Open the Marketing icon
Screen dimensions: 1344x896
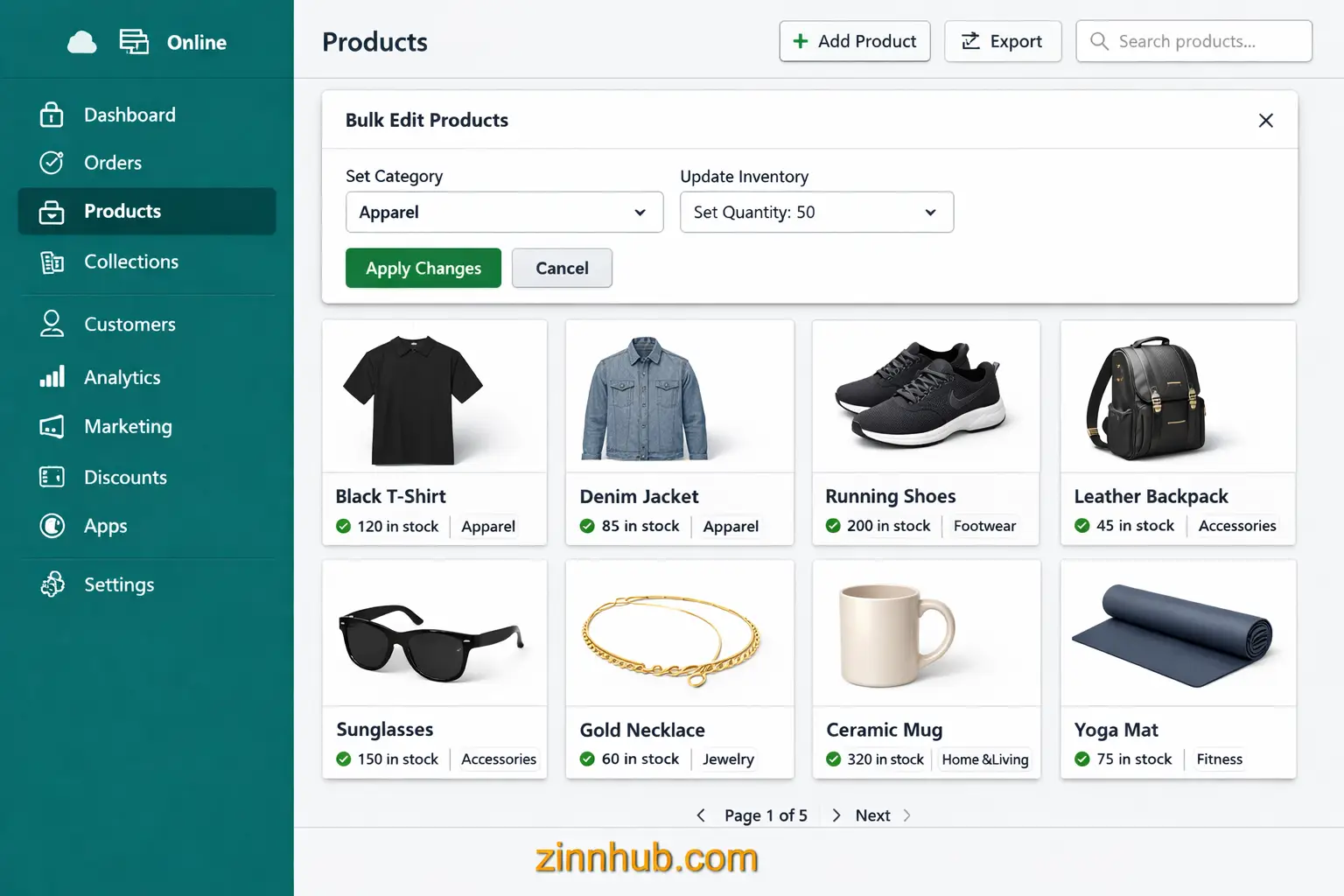click(52, 426)
